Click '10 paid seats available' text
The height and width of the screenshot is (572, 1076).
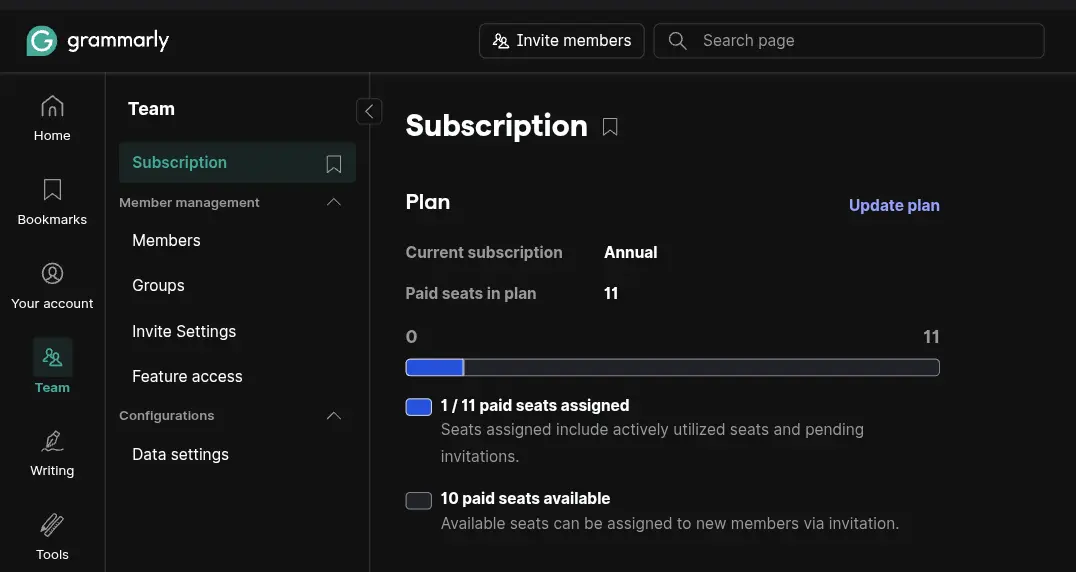pos(526,499)
